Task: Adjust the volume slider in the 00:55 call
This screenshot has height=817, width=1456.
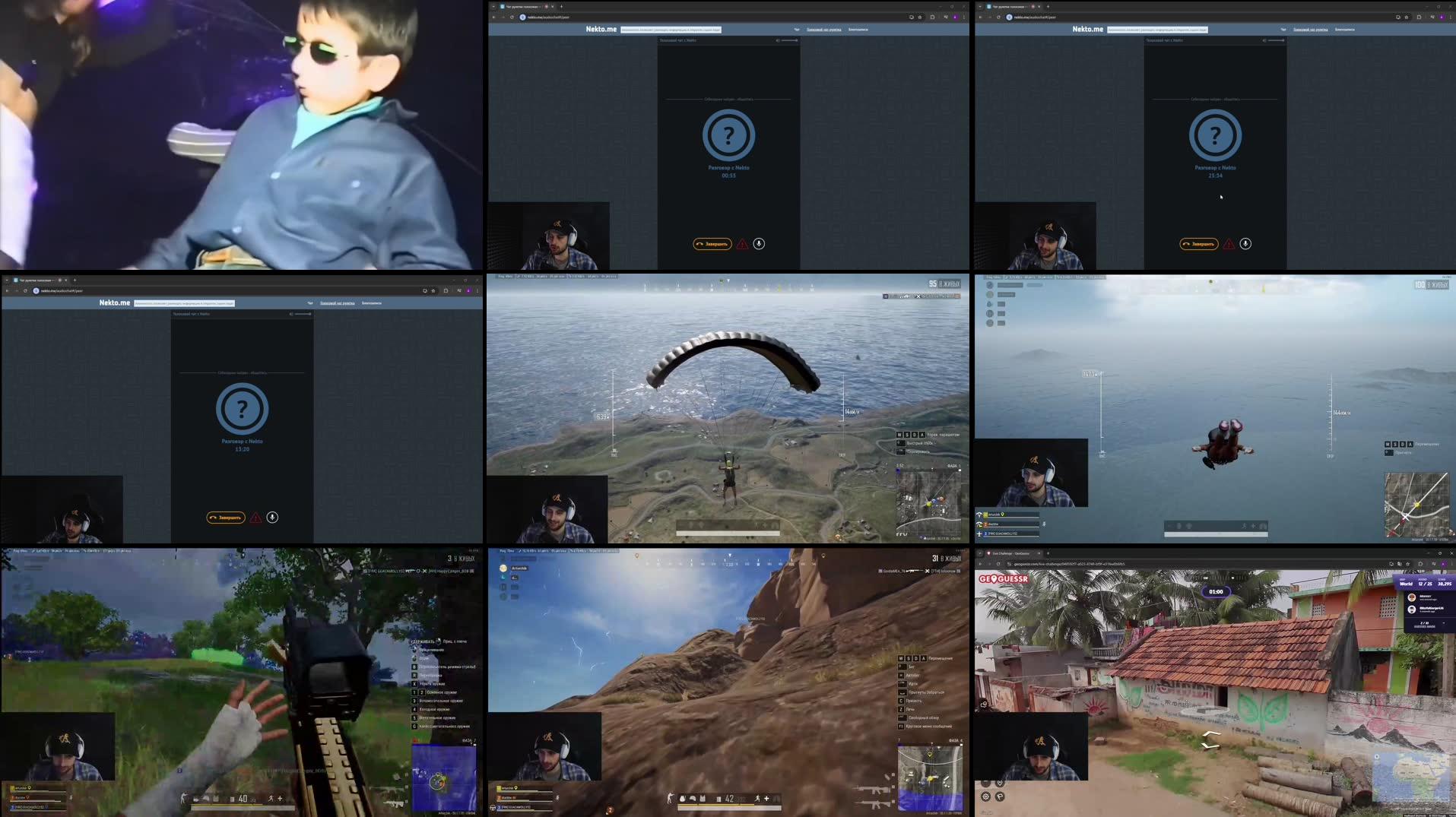Action: tap(790, 40)
